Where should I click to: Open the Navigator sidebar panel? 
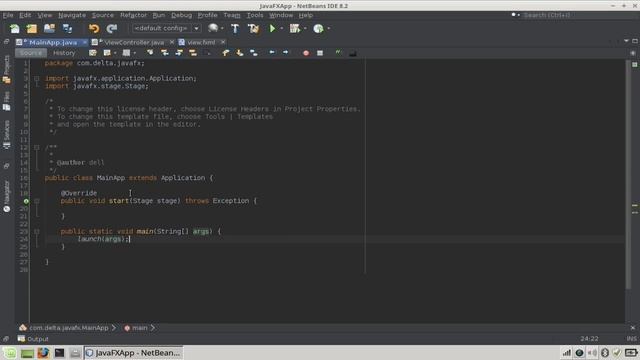[7, 196]
